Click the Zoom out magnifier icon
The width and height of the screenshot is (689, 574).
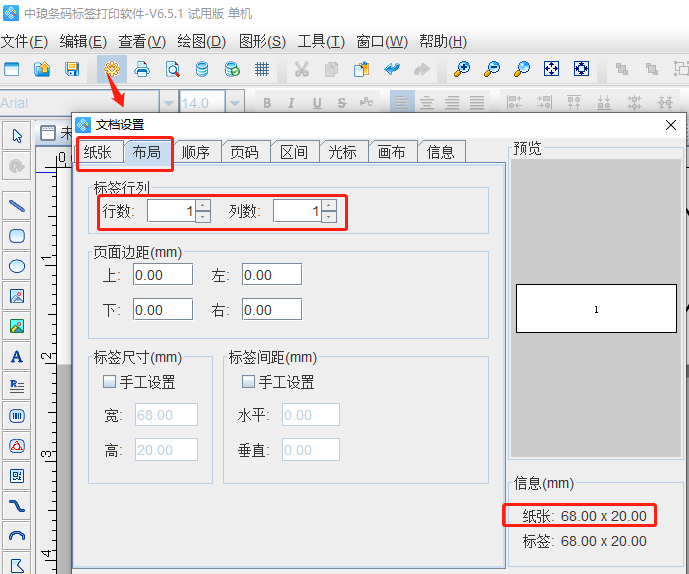[x=492, y=69]
